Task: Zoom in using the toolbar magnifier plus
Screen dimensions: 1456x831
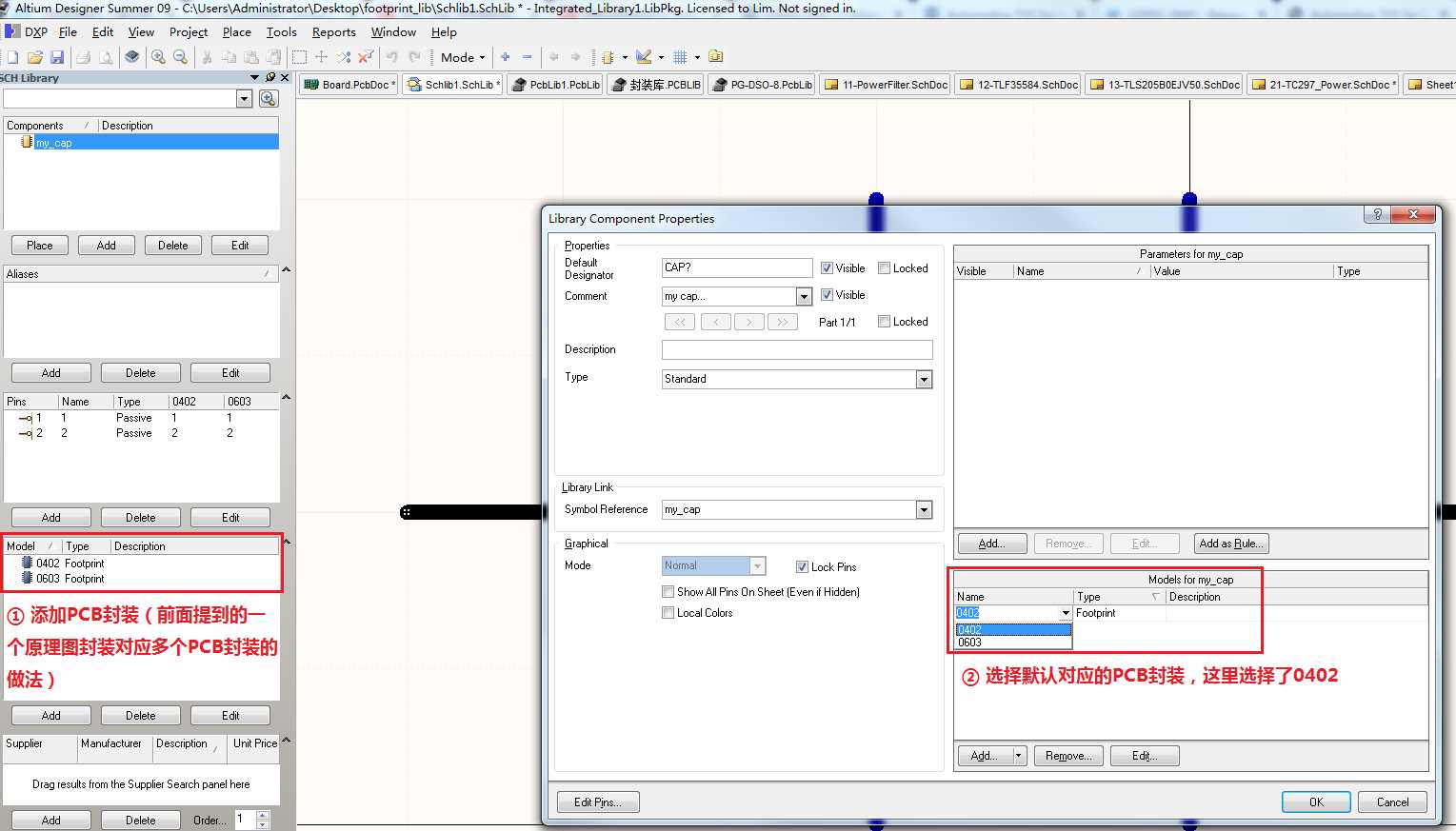Action: 158,57
